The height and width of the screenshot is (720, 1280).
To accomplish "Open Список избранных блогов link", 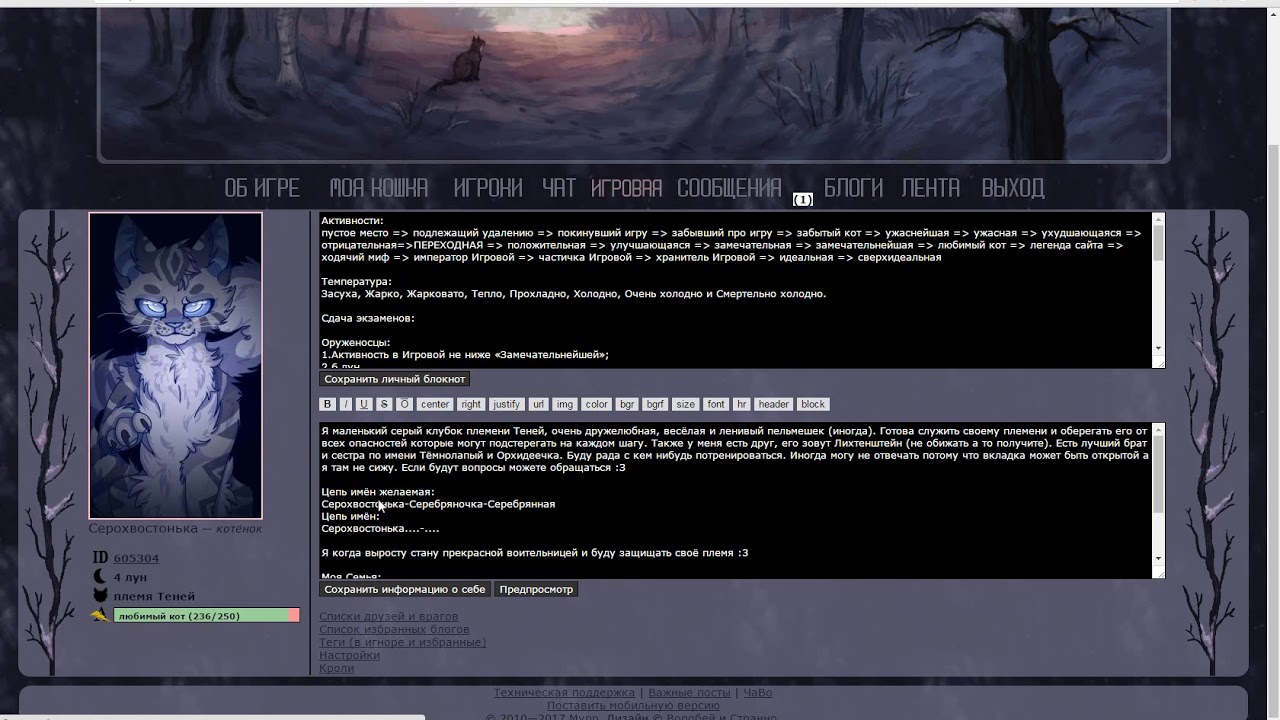I will (394, 629).
